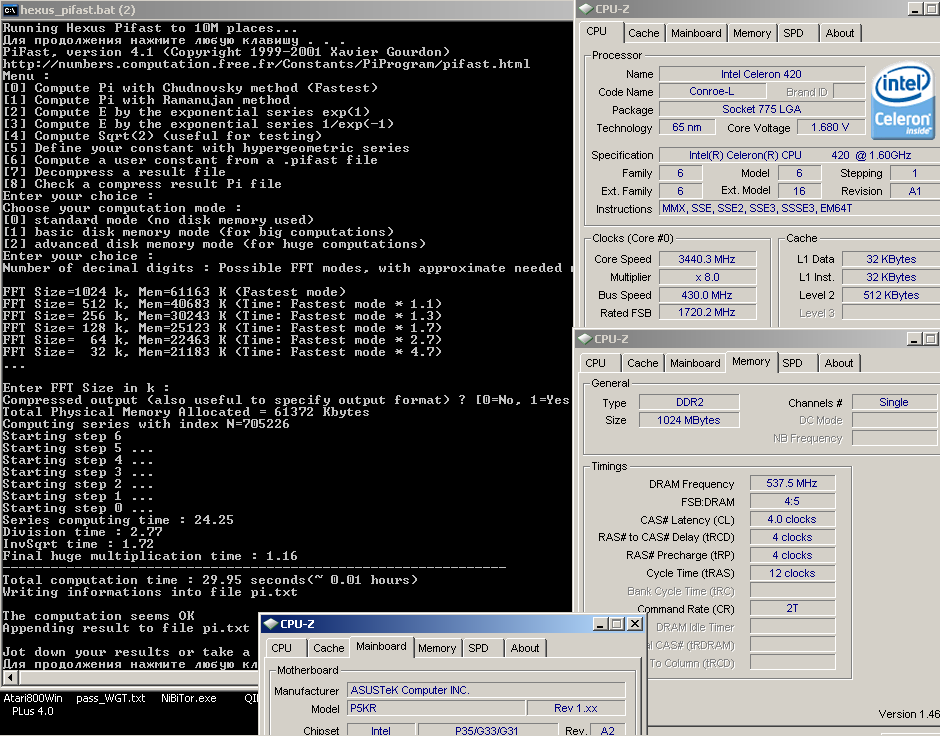Click the NiBiTor.exe desktop file
Image resolution: width=940 pixels, height=736 pixels.
point(189,698)
